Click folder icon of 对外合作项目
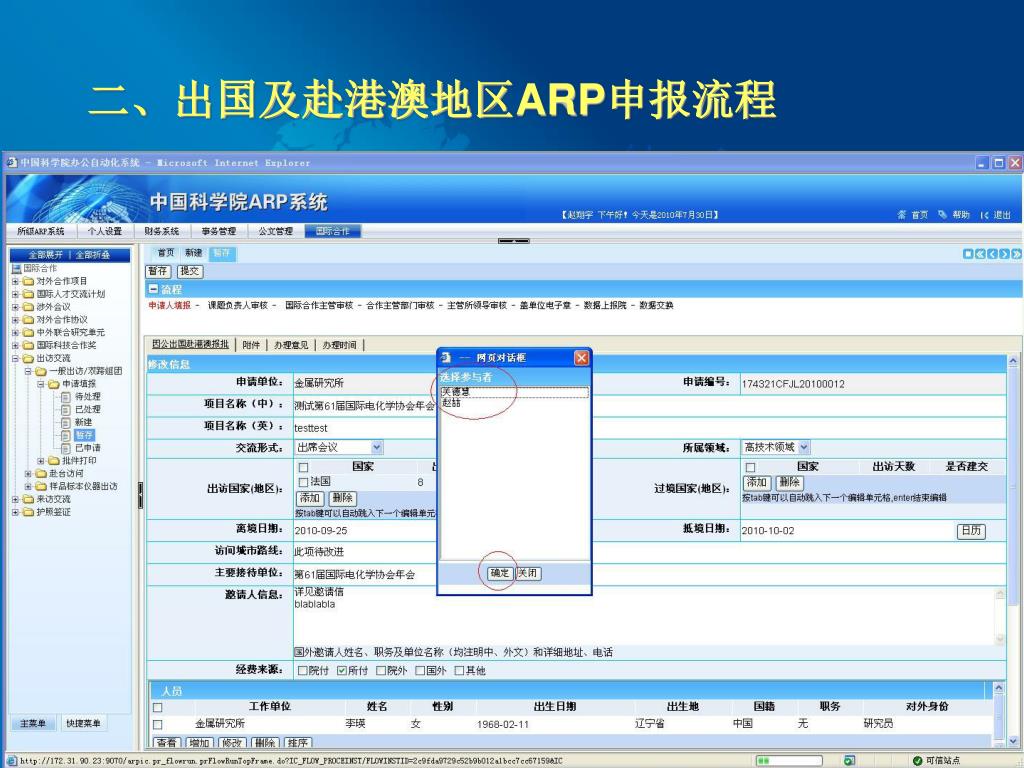Screen dimensions: 1024x768 point(28,281)
